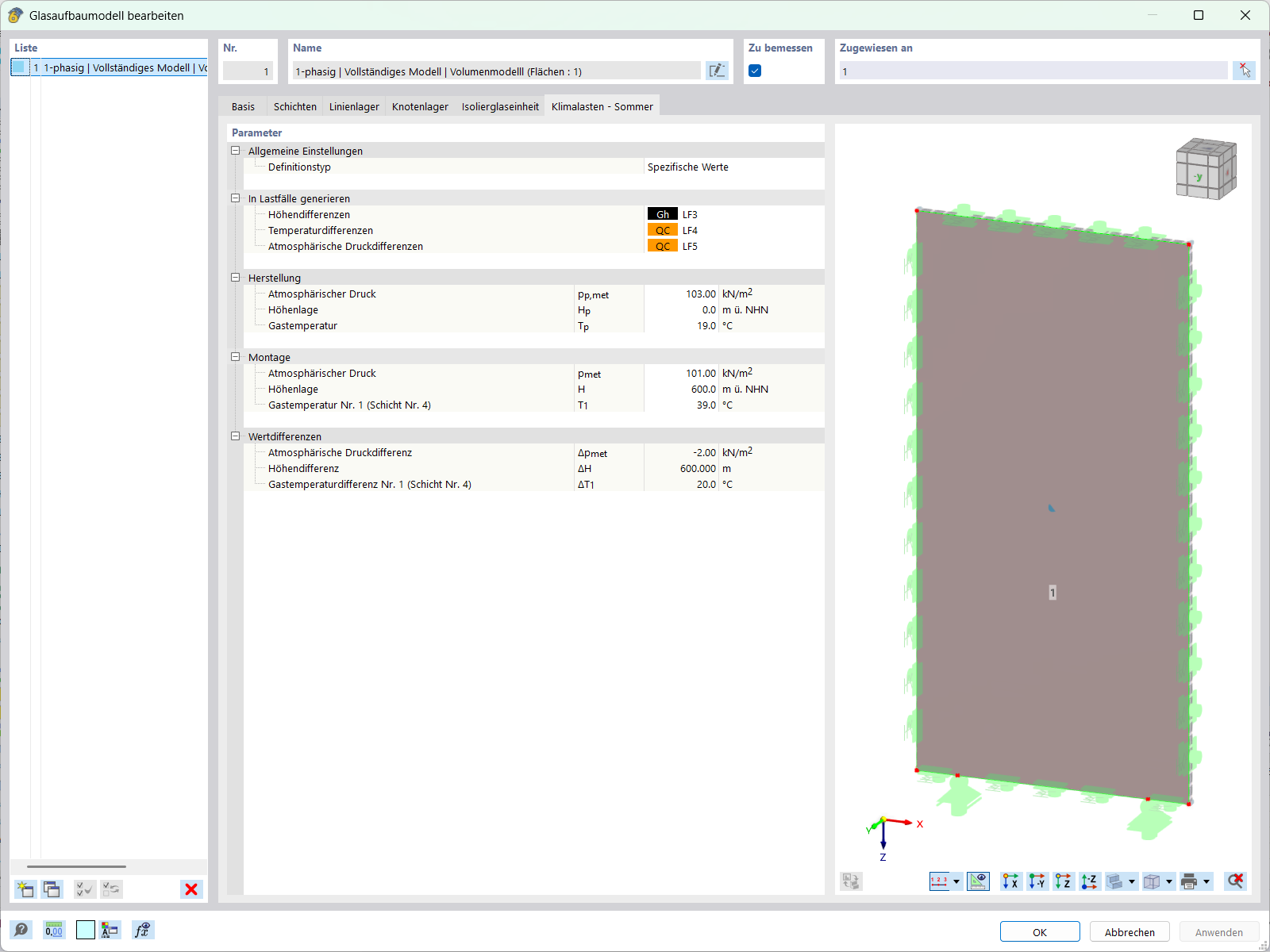Click the fx formula visibility icon
This screenshot has width=1270, height=952.
(143, 930)
